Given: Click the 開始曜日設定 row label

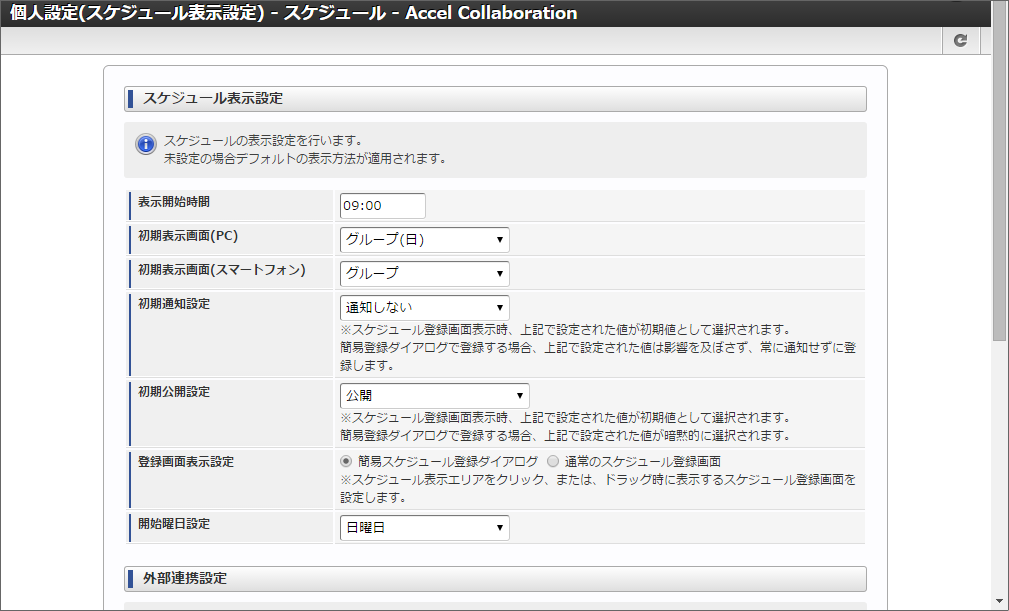Looking at the screenshot, I should click(174, 524).
